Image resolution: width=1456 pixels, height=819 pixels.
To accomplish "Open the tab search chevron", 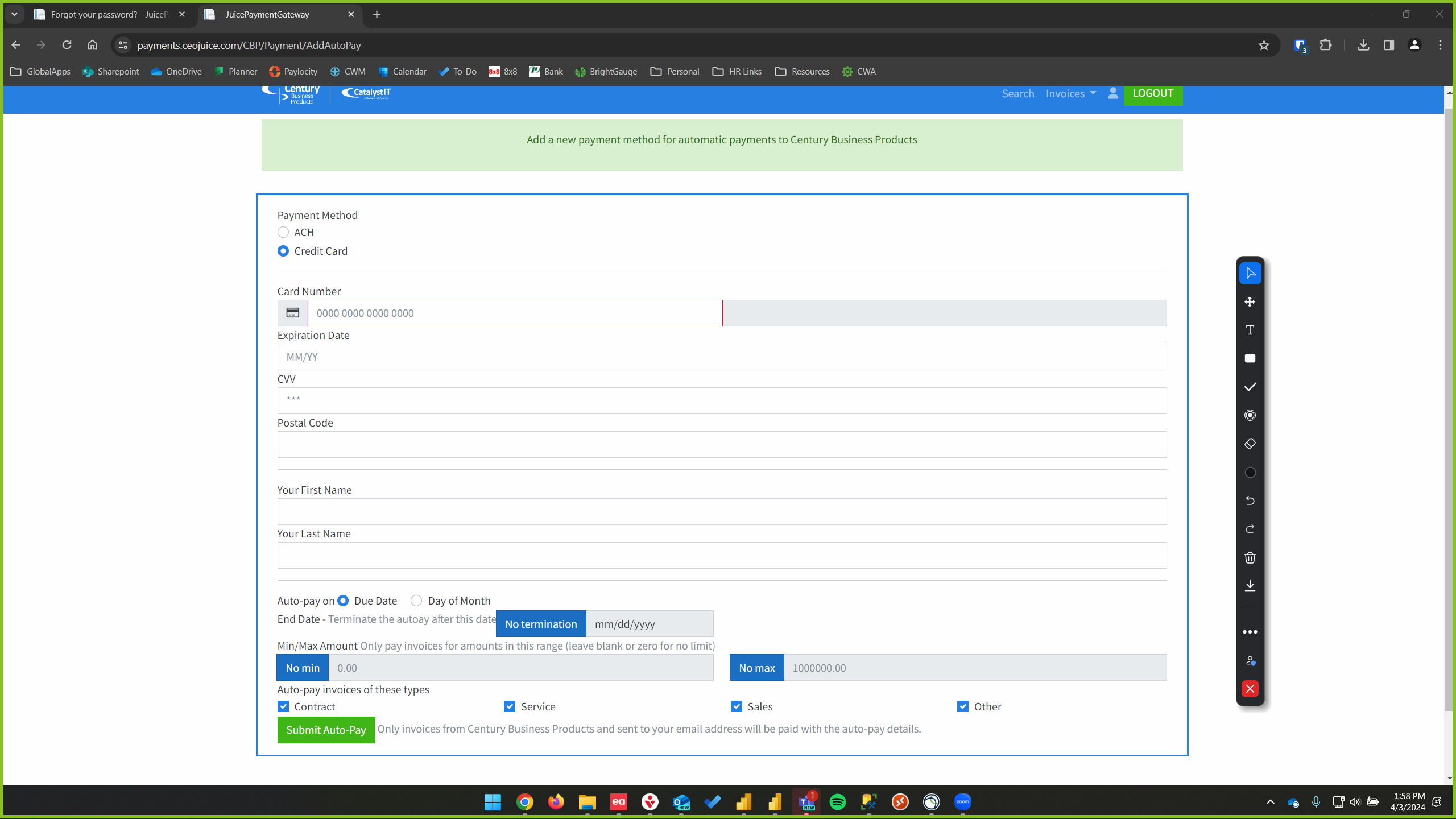I will tap(14, 14).
